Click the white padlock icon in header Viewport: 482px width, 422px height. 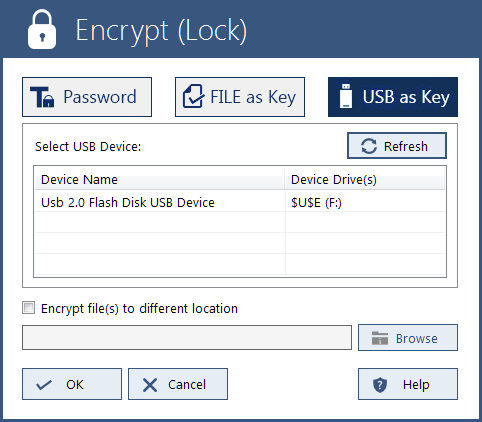pyautogui.click(x=42, y=29)
